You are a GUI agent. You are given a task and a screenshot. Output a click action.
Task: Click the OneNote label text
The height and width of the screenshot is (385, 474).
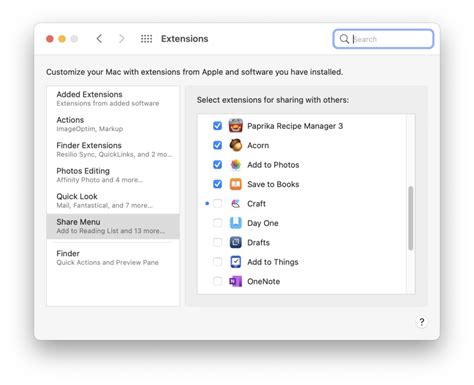tap(263, 281)
